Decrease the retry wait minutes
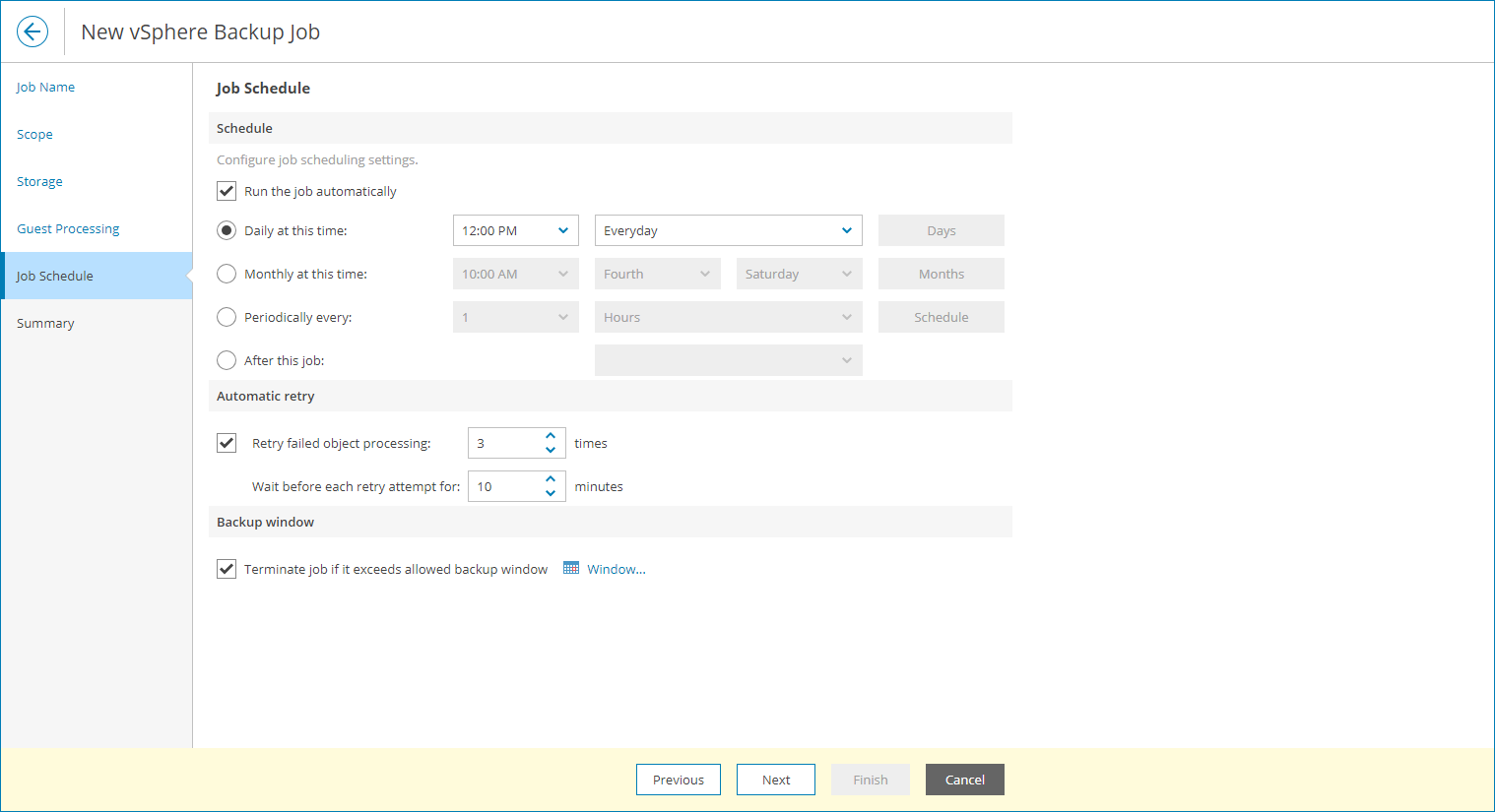 coord(551,493)
